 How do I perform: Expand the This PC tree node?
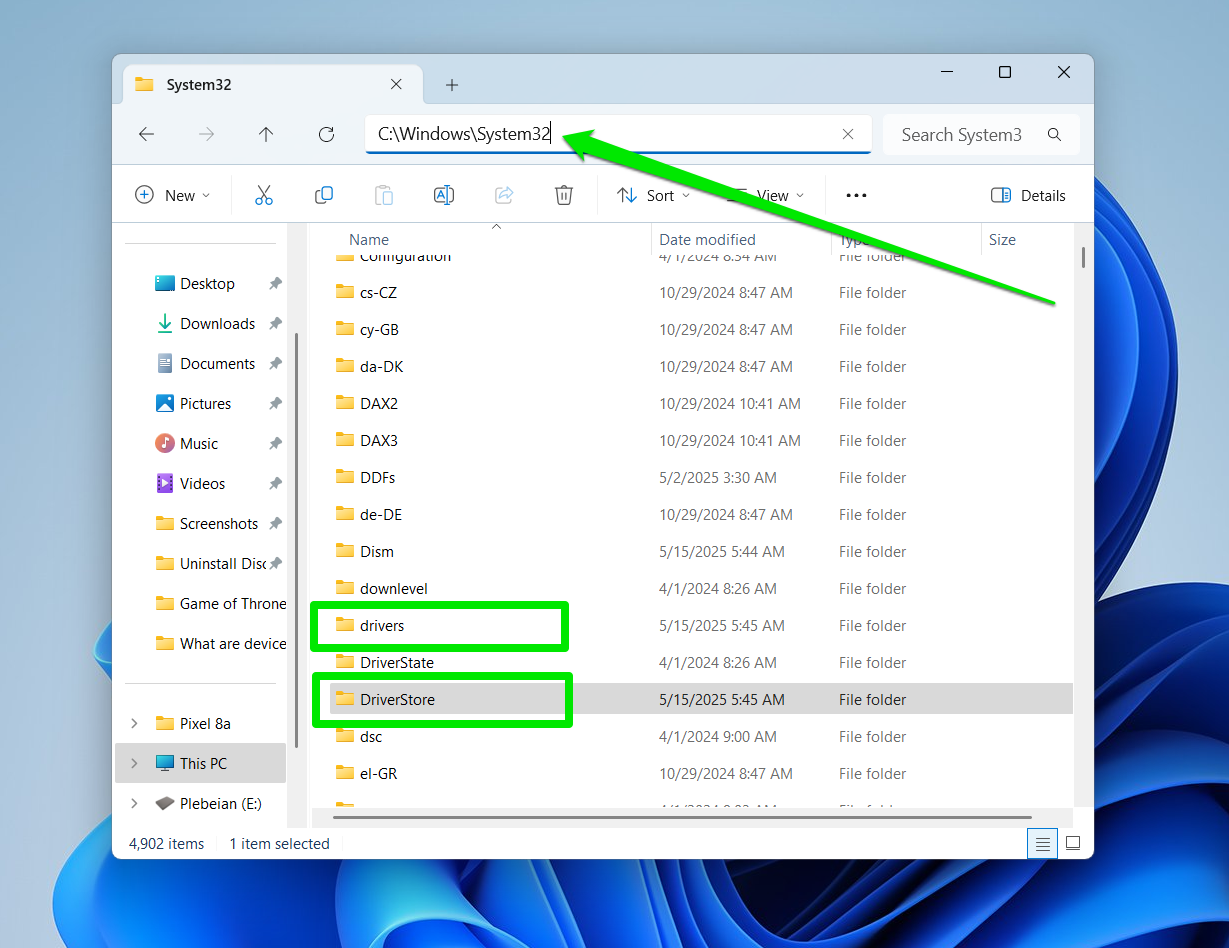pyautogui.click(x=135, y=763)
